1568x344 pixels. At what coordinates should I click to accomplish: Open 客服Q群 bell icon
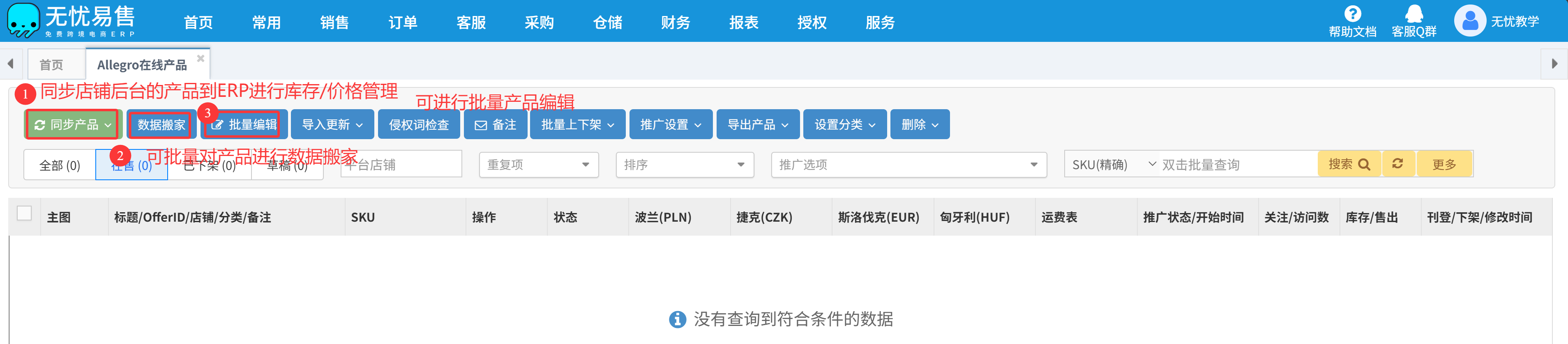(x=1414, y=14)
